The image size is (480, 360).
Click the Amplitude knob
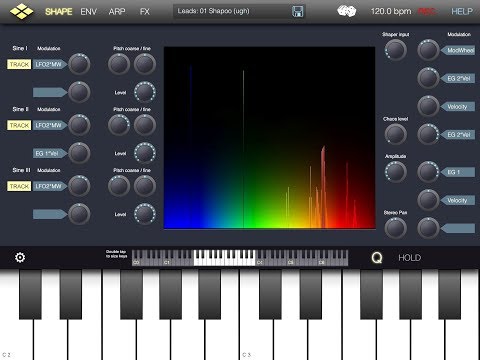pyautogui.click(x=396, y=172)
